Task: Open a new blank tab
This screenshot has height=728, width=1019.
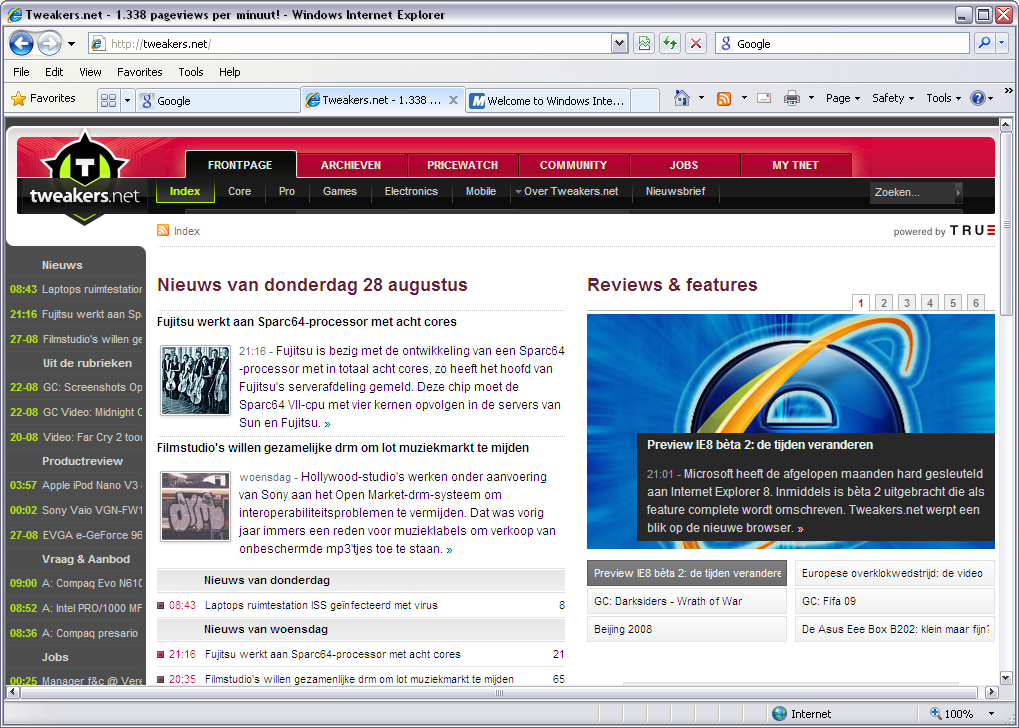Action: tap(645, 101)
